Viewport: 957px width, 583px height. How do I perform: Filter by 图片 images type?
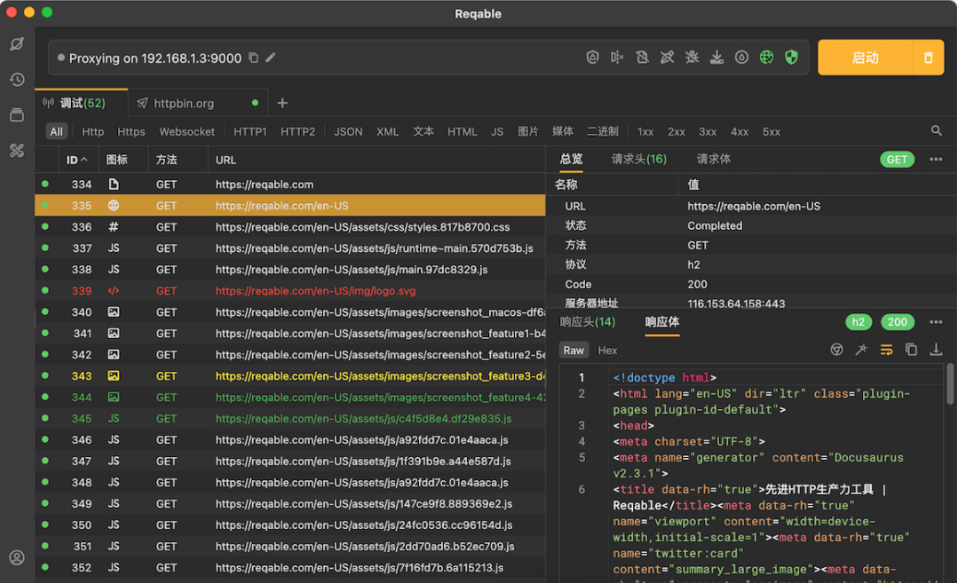[528, 132]
